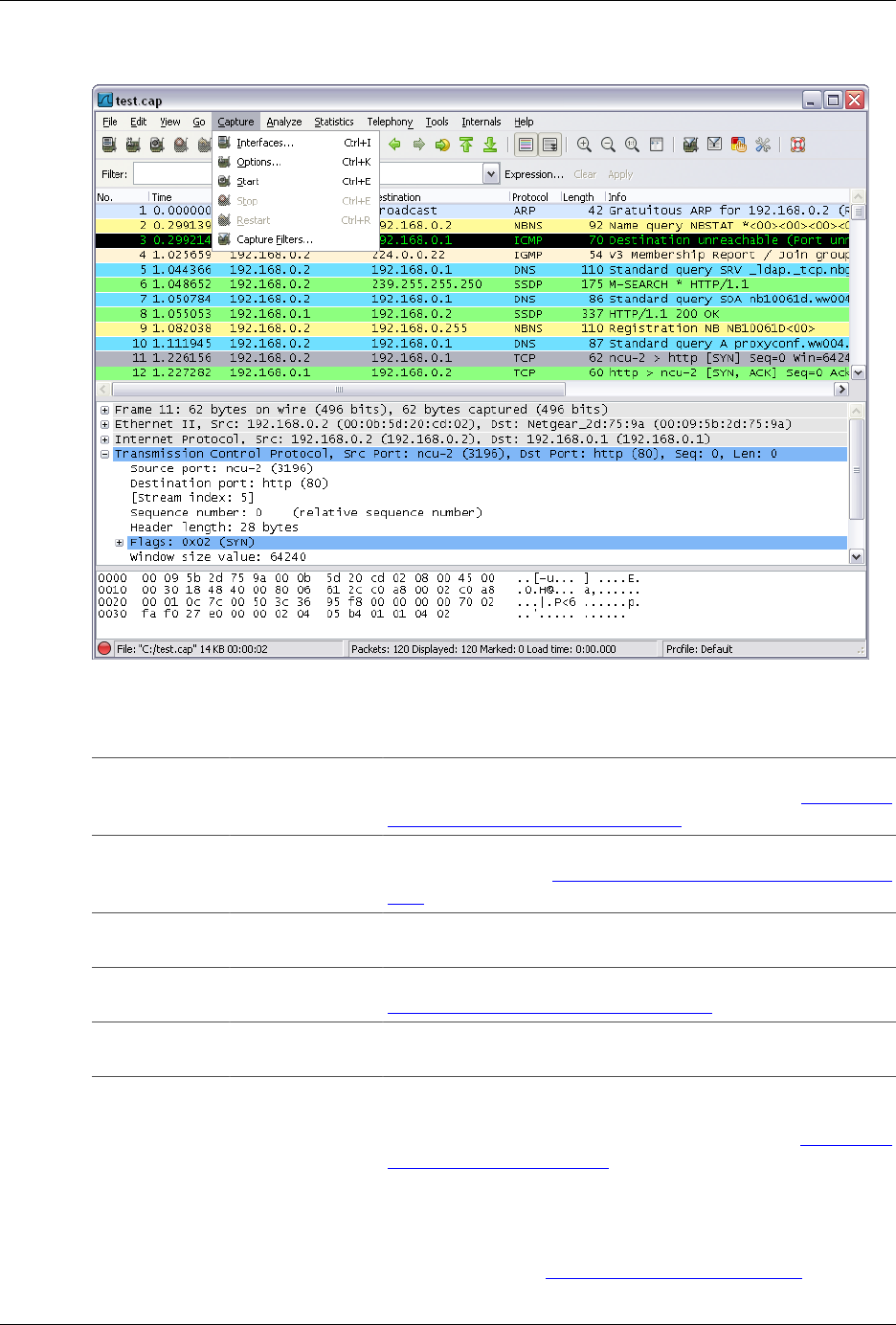Viewport: 896px width, 1325px height.
Task: Click the resize all columns icon
Action: (656, 145)
